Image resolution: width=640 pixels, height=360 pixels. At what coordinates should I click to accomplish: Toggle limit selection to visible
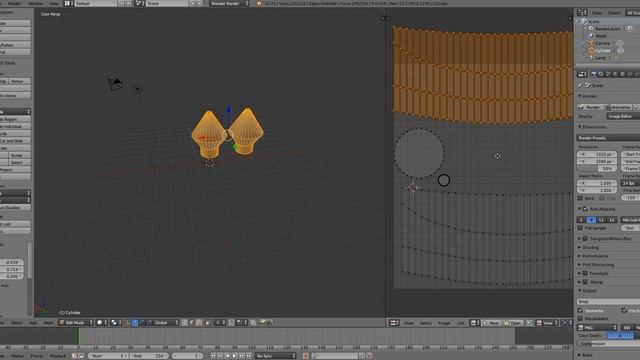coord(207,322)
